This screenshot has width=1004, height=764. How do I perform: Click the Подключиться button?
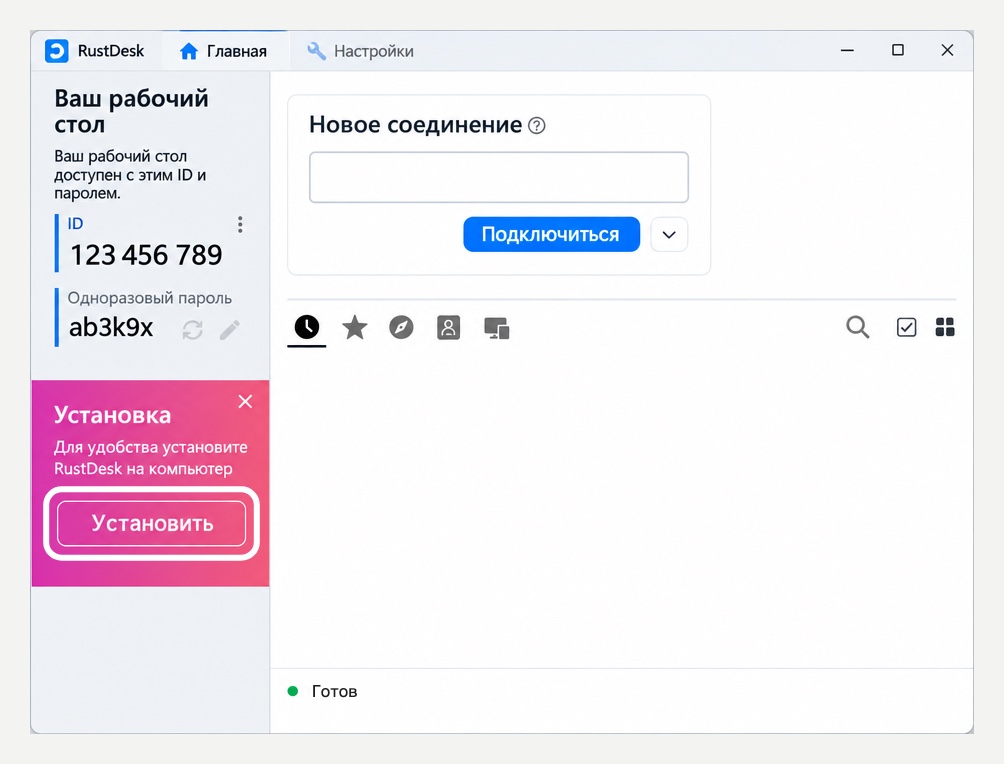point(551,234)
